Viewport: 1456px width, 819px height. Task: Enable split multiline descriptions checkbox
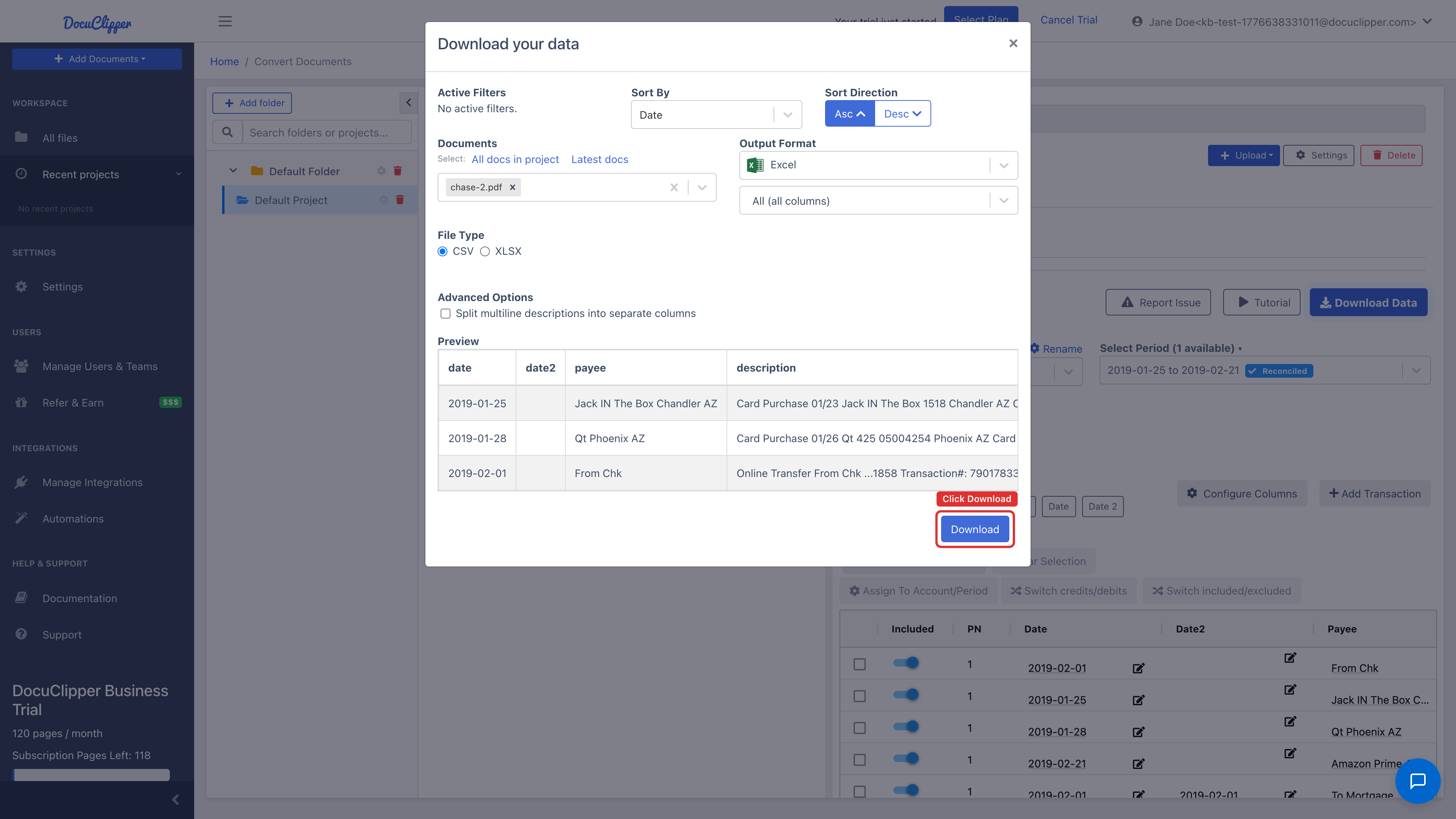click(x=446, y=314)
